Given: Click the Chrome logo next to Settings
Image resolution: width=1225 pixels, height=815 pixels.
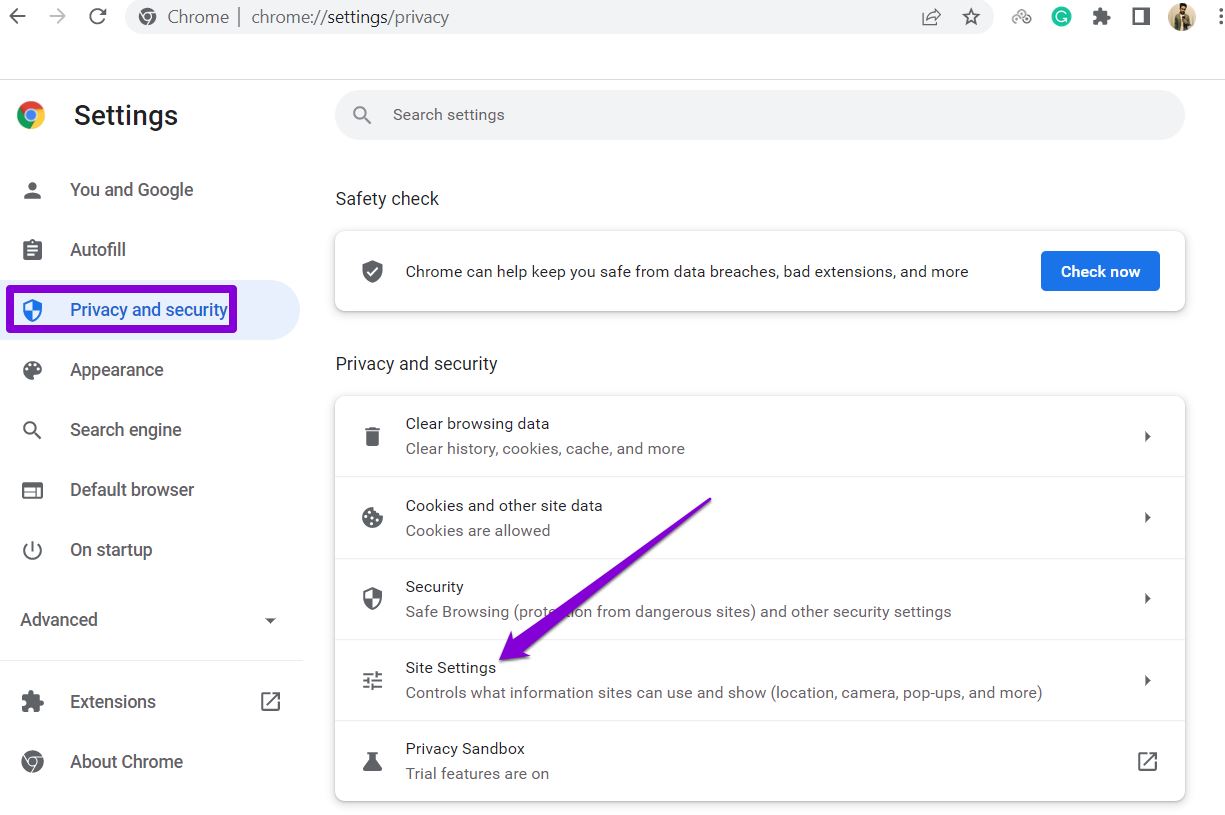Looking at the screenshot, I should click(x=31, y=115).
